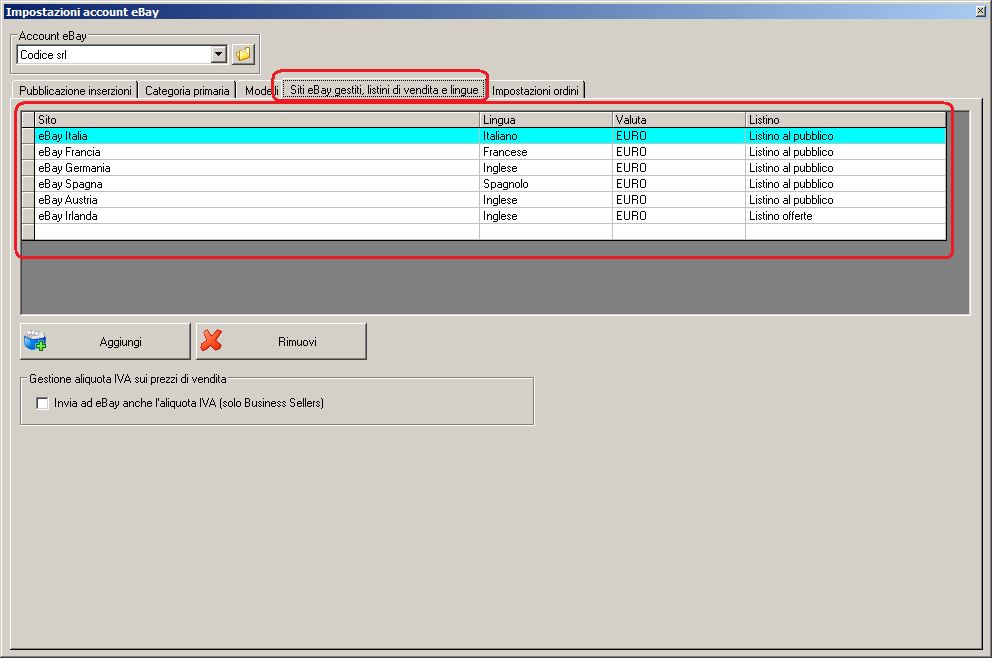The image size is (992, 658).
Task: Sort by the Sito column header
Action: click(257, 120)
